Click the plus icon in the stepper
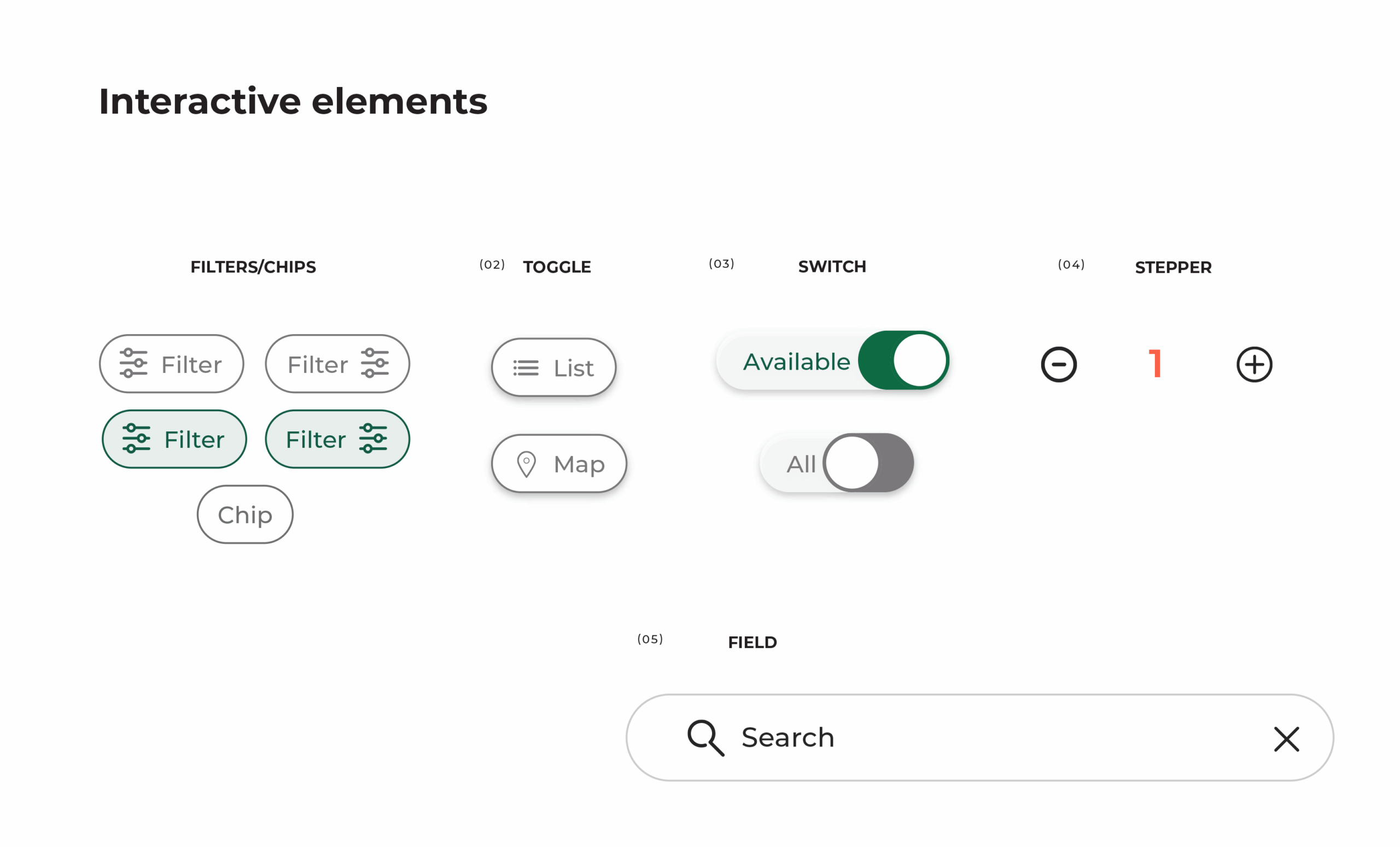 pyautogui.click(x=1254, y=364)
